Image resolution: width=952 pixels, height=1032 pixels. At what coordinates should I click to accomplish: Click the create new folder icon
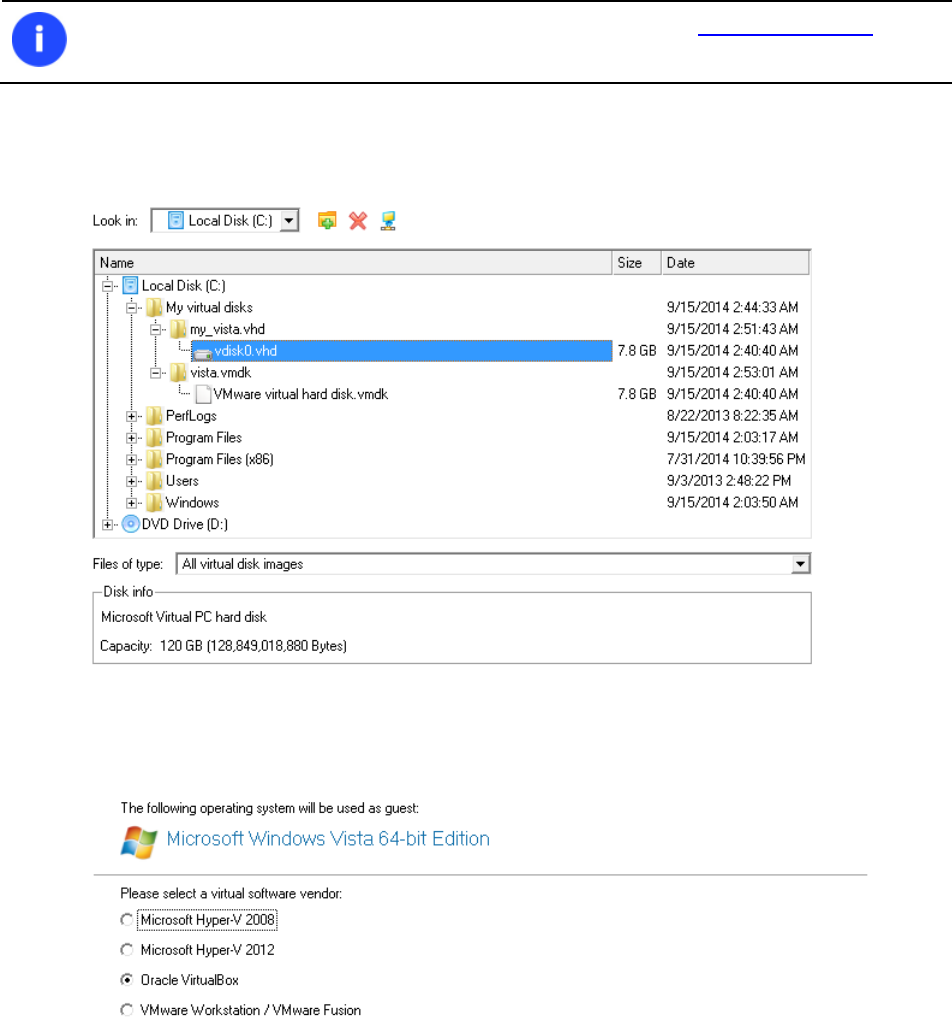tap(327, 220)
